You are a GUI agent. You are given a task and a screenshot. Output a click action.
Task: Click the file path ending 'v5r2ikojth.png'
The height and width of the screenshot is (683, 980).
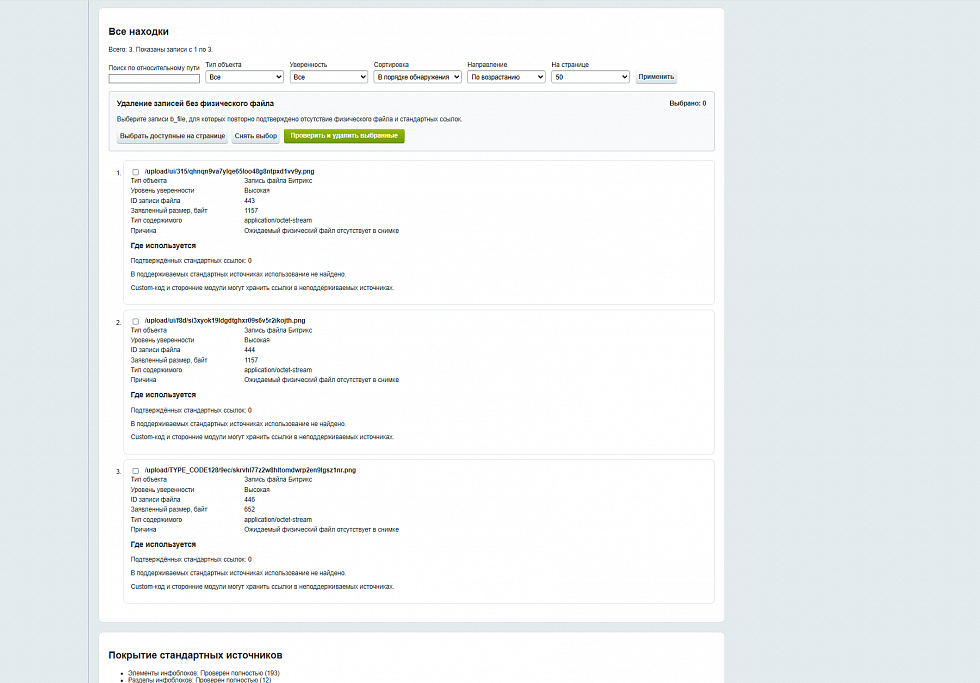point(225,321)
